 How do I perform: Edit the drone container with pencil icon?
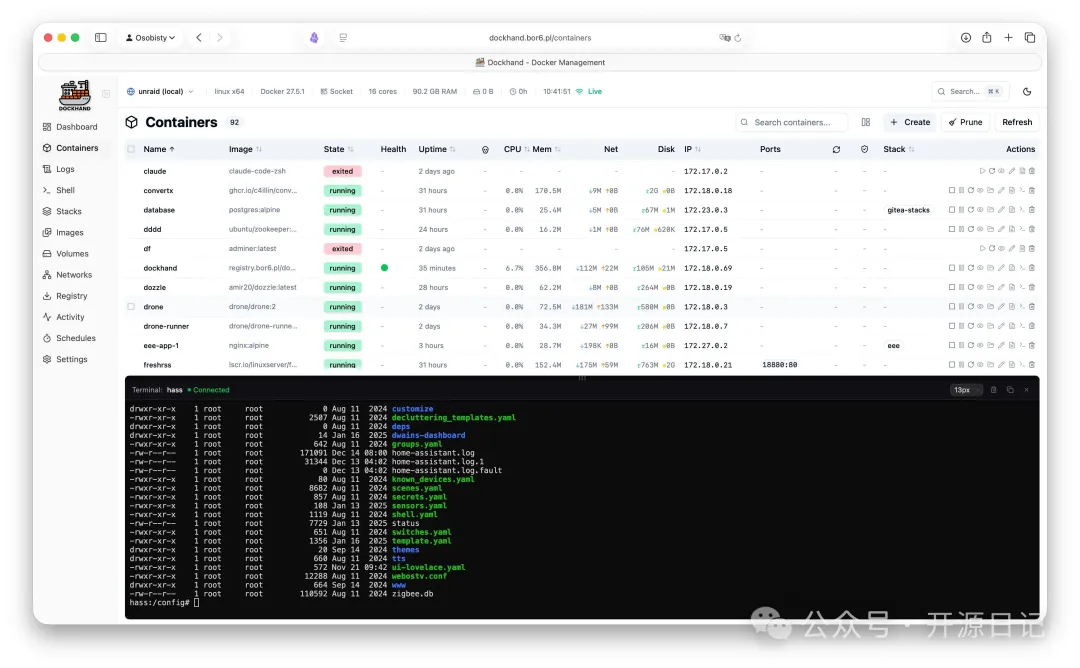click(x=1001, y=306)
